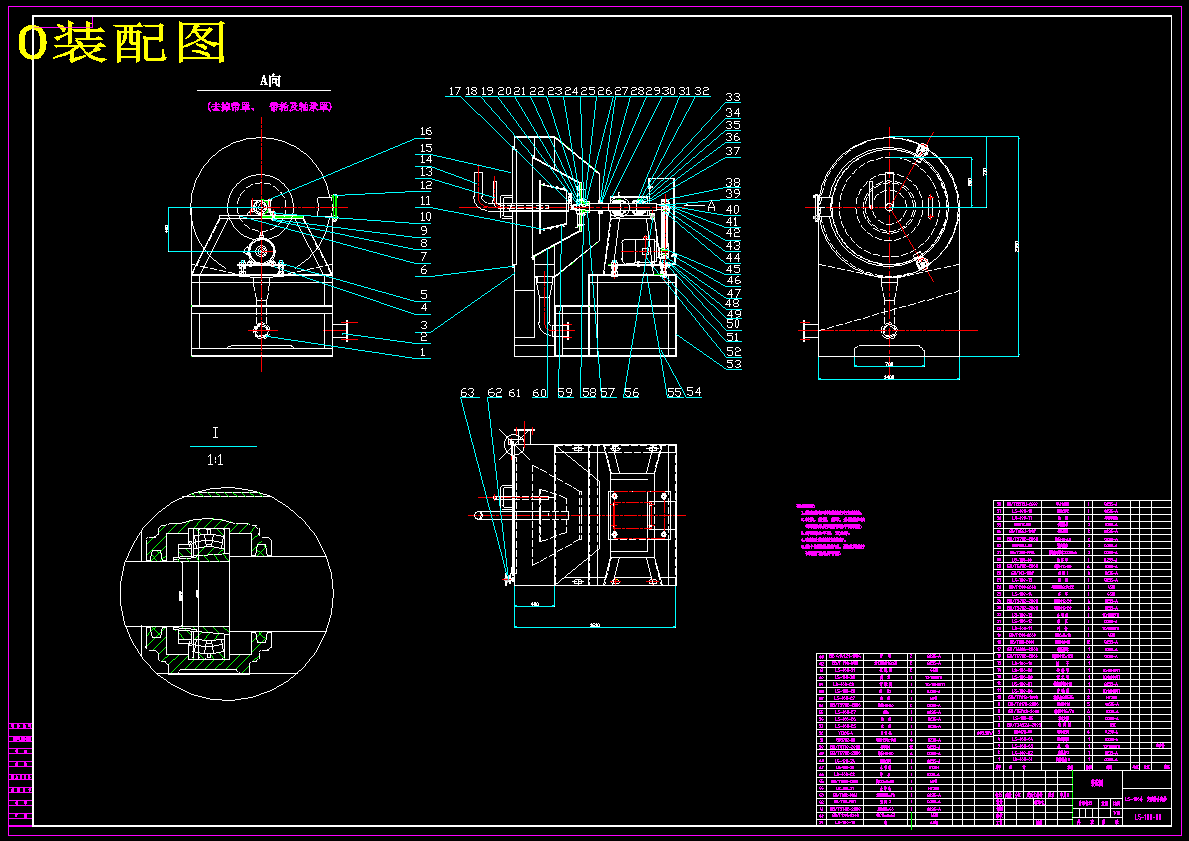This screenshot has height=841, width=1189.
Task: Select part number 19 at top row
Action: click(x=487, y=91)
